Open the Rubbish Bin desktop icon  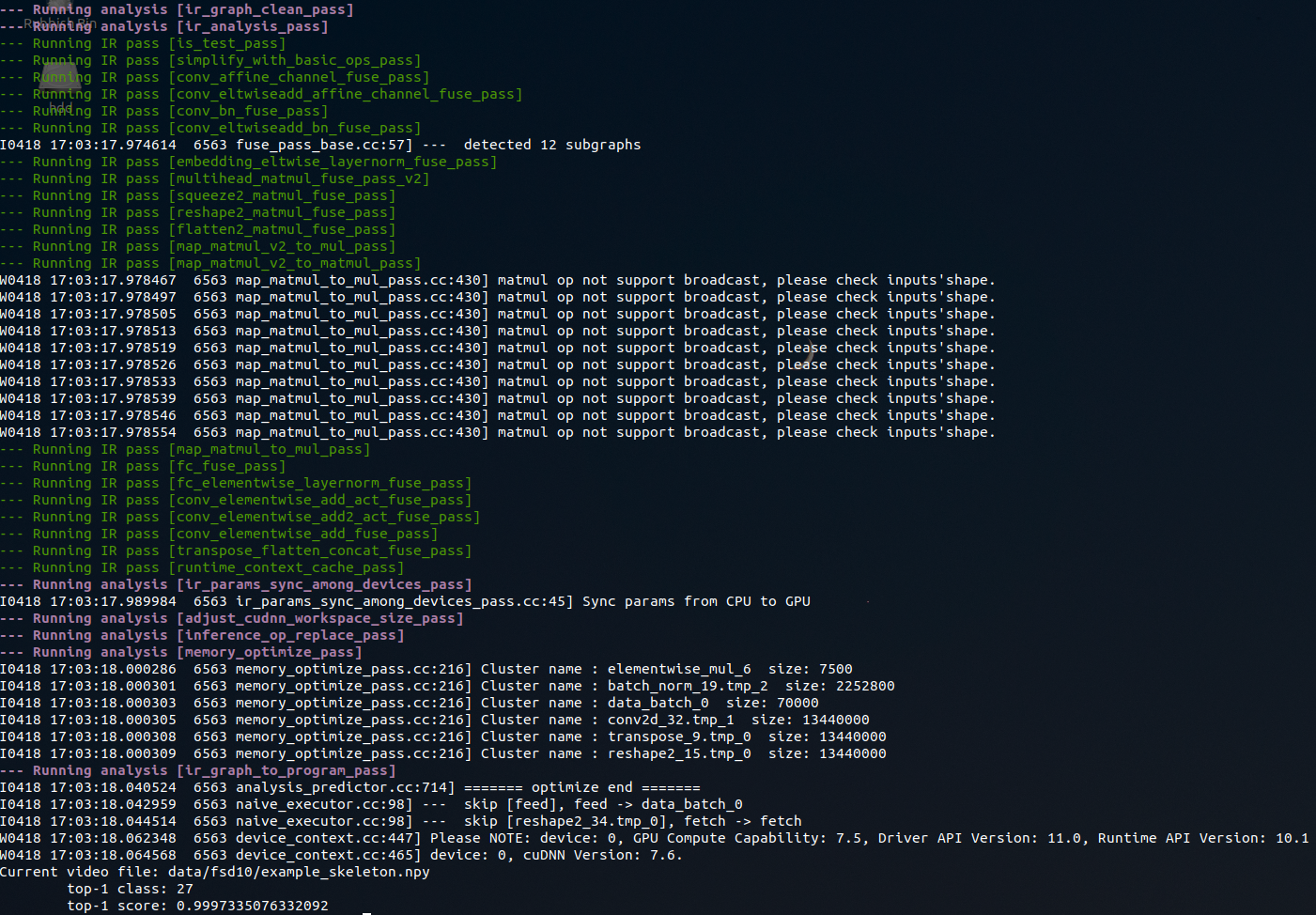59,14
